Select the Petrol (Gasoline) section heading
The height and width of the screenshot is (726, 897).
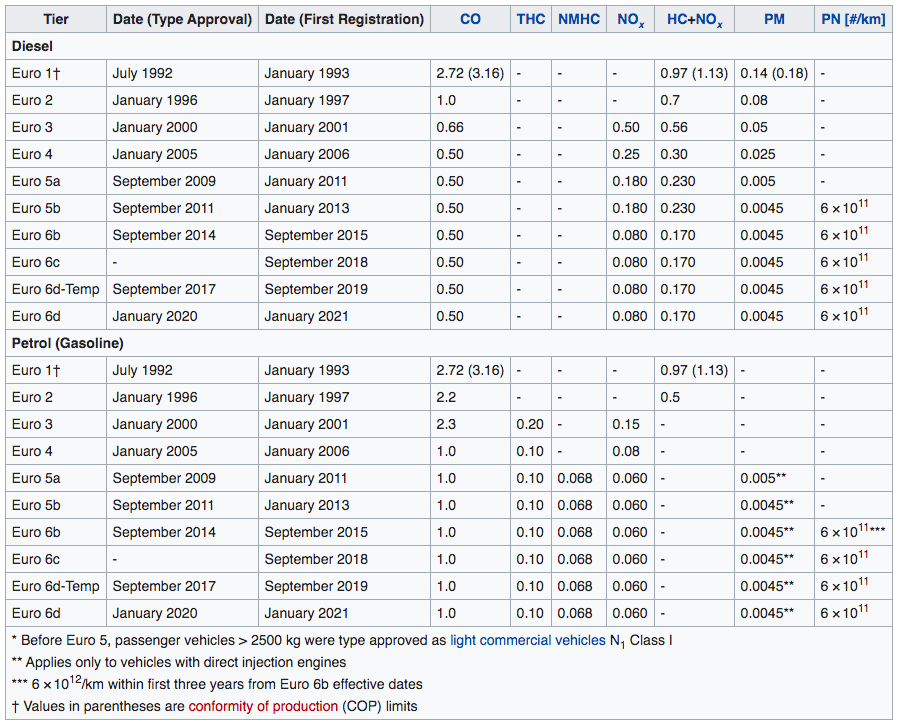[x=68, y=343]
